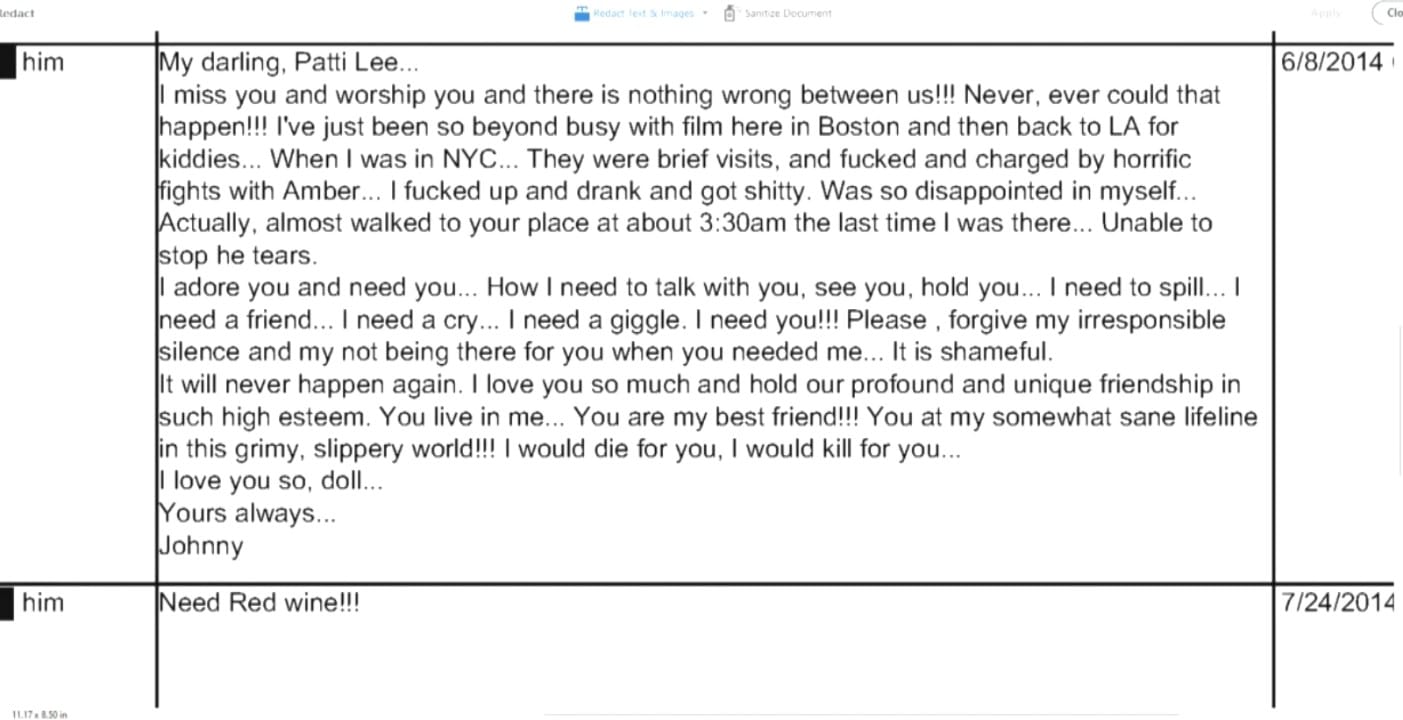Click the "Johnny" signature text
The image size is (1403, 720).
point(201,546)
